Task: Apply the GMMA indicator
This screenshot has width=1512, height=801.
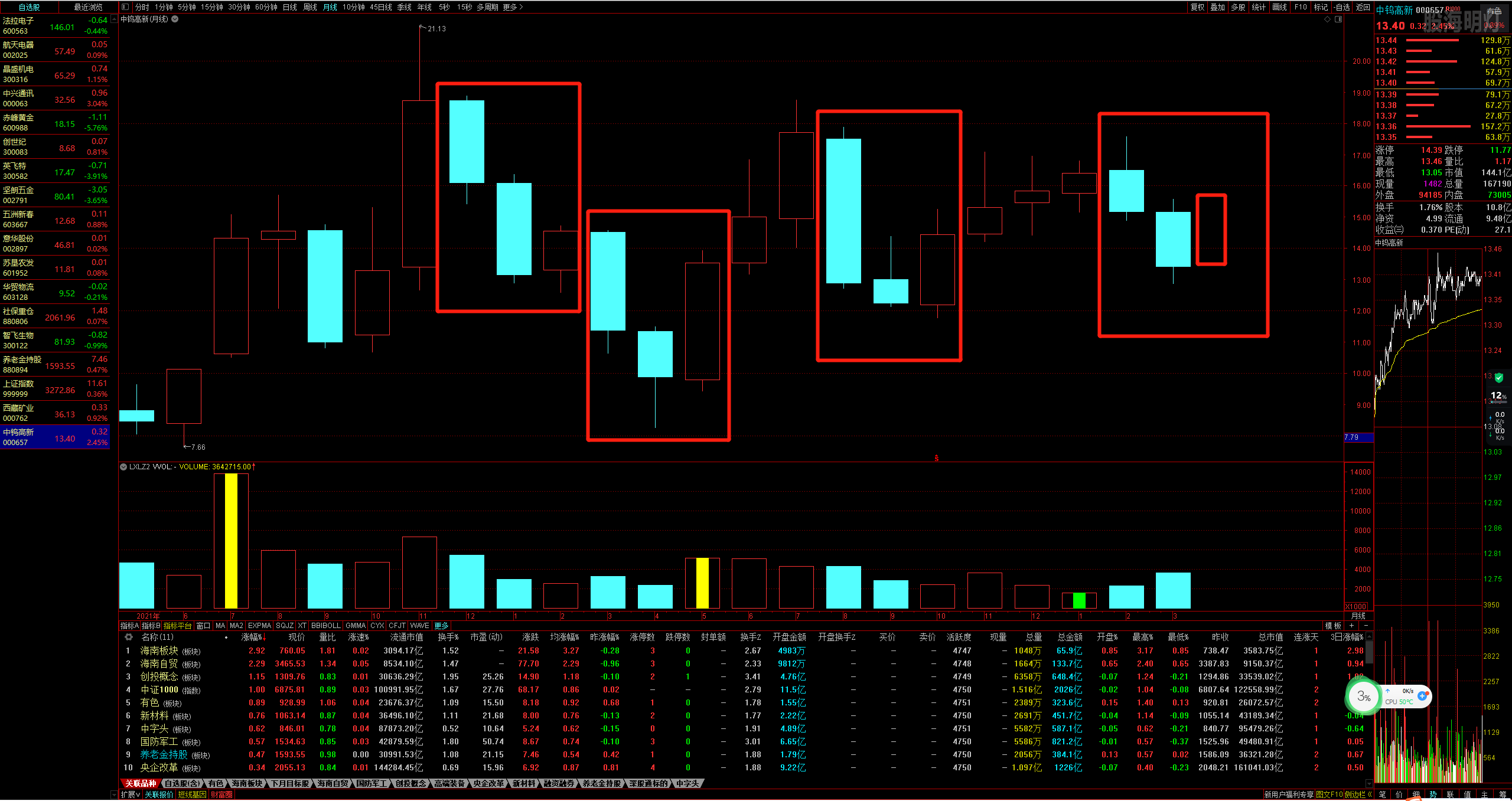Action: (356, 626)
